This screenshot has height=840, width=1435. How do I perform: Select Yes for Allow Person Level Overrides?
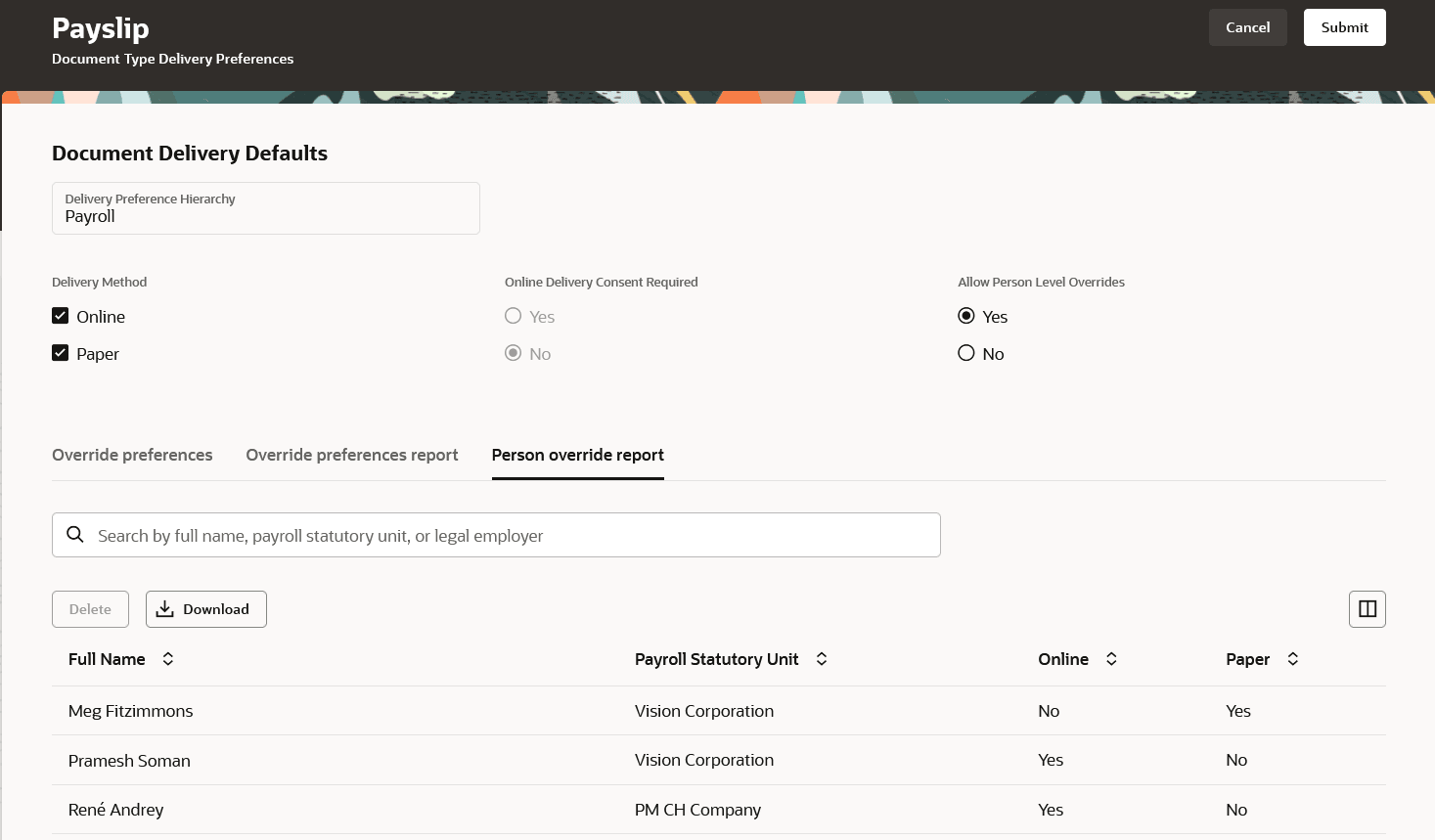click(x=966, y=316)
